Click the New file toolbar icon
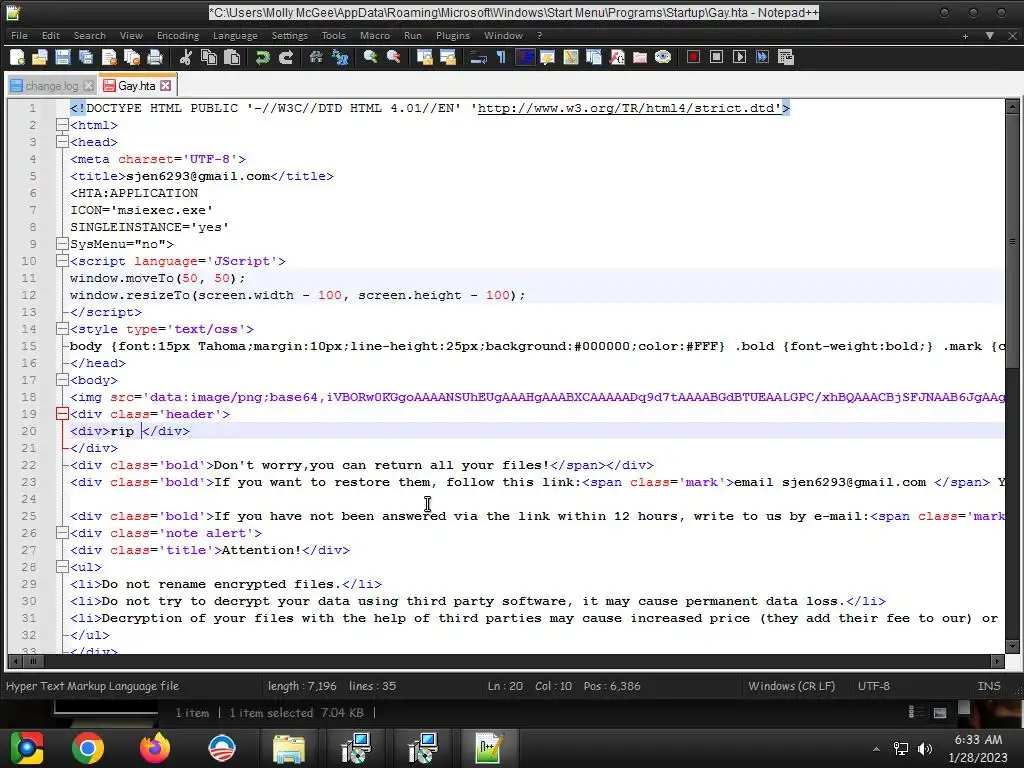The height and width of the screenshot is (768, 1024). click(18, 57)
